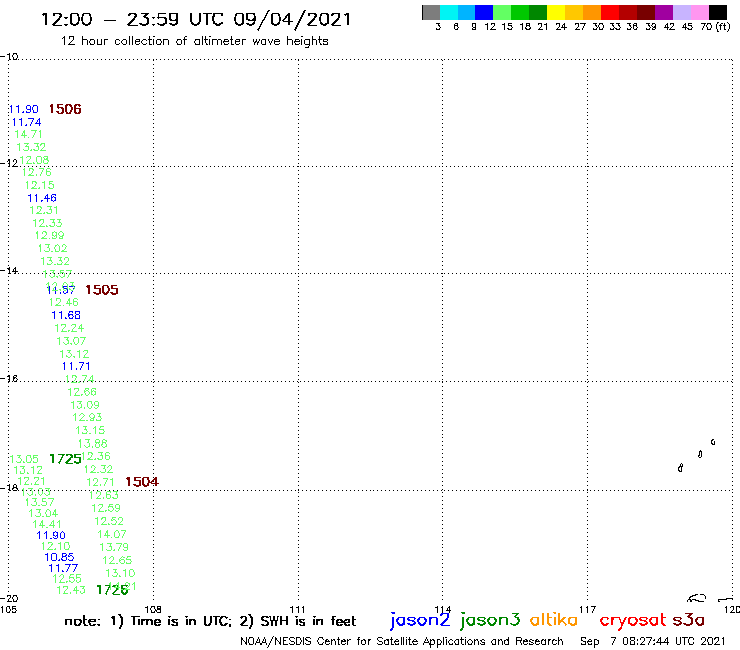The image size is (740, 650).
Task: Click the wave height value 12.46
Action: [64, 303]
